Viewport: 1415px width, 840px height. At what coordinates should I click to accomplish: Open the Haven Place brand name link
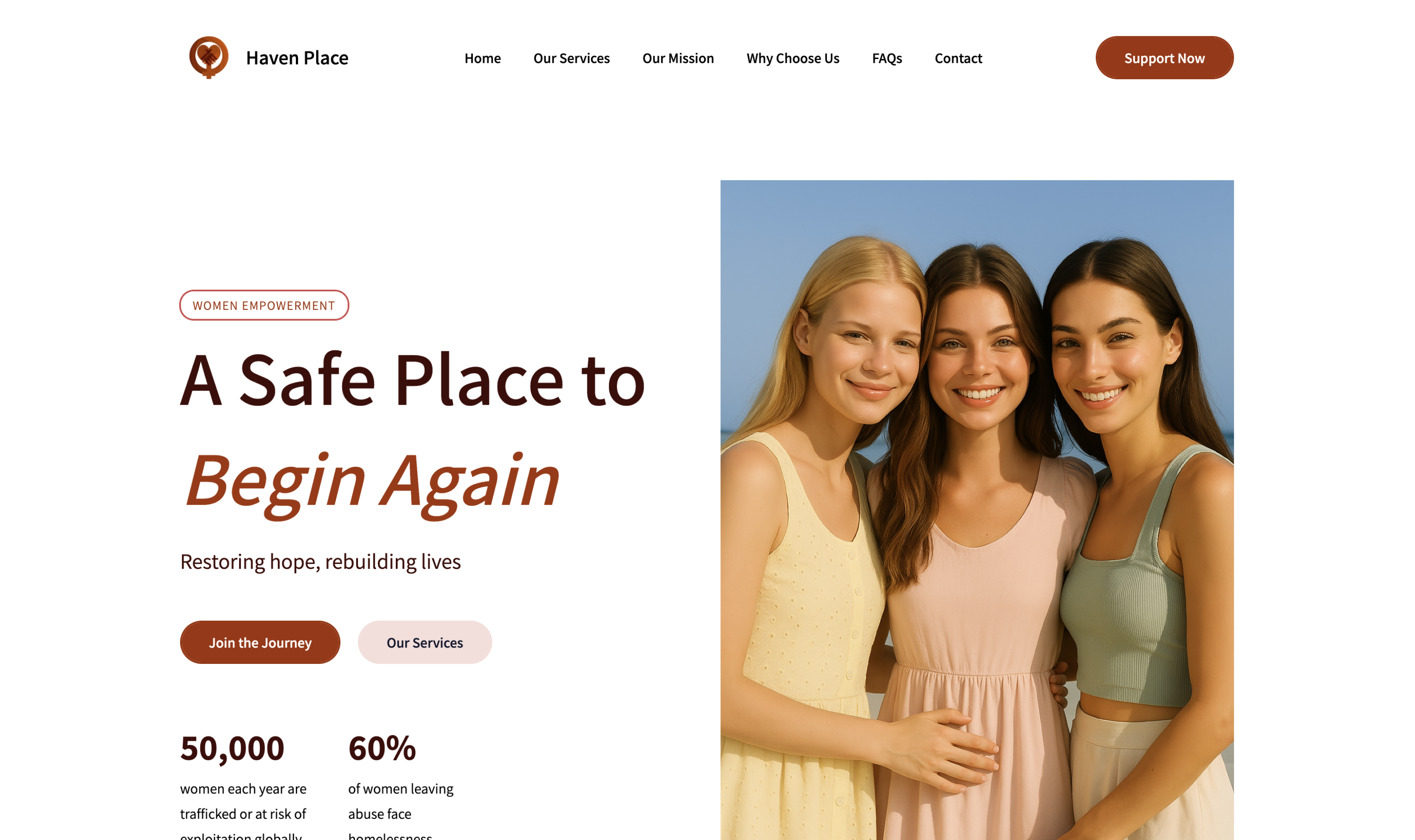click(297, 58)
